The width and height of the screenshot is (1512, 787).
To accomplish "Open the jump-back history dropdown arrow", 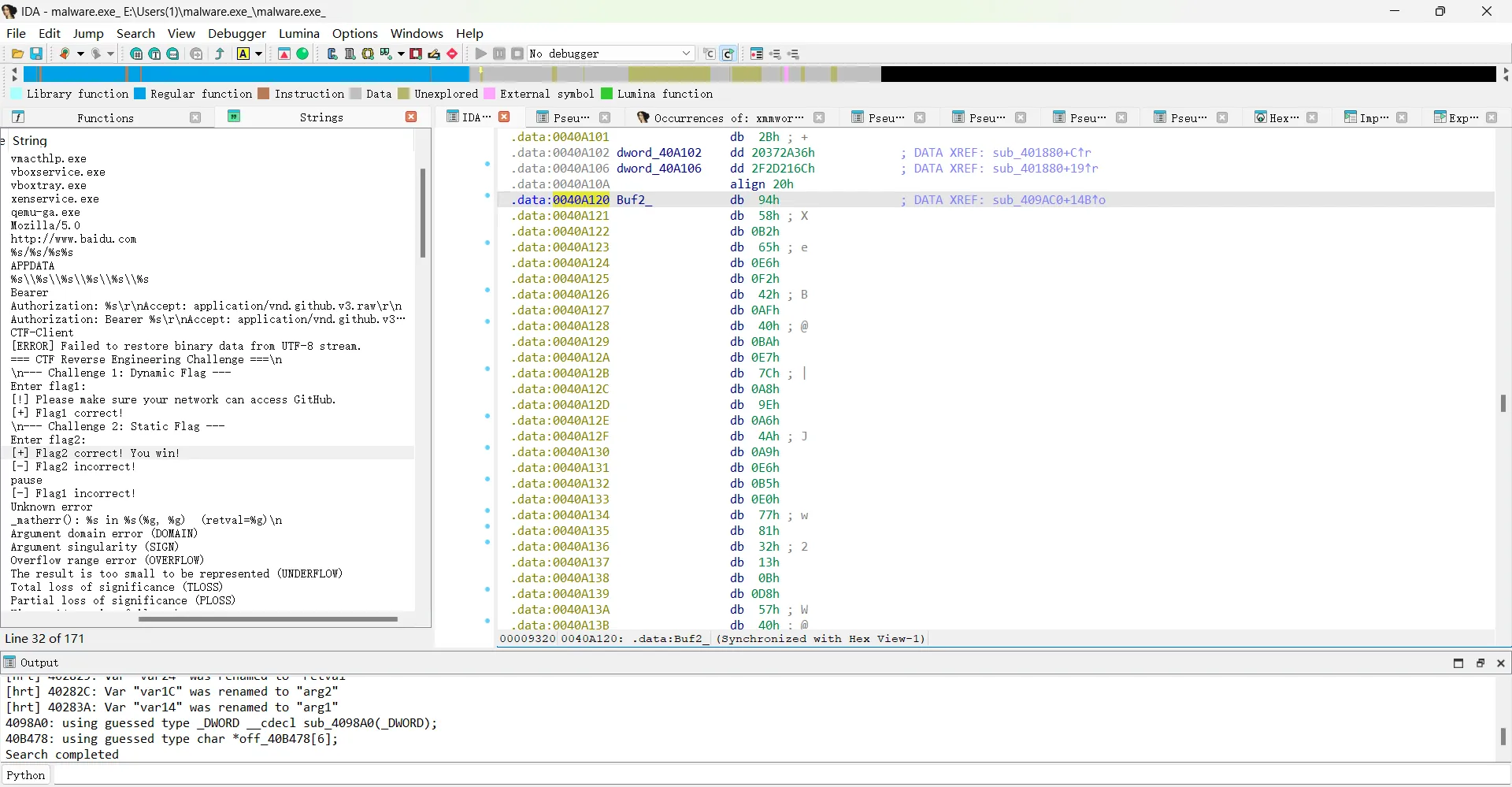I will (x=80, y=54).
